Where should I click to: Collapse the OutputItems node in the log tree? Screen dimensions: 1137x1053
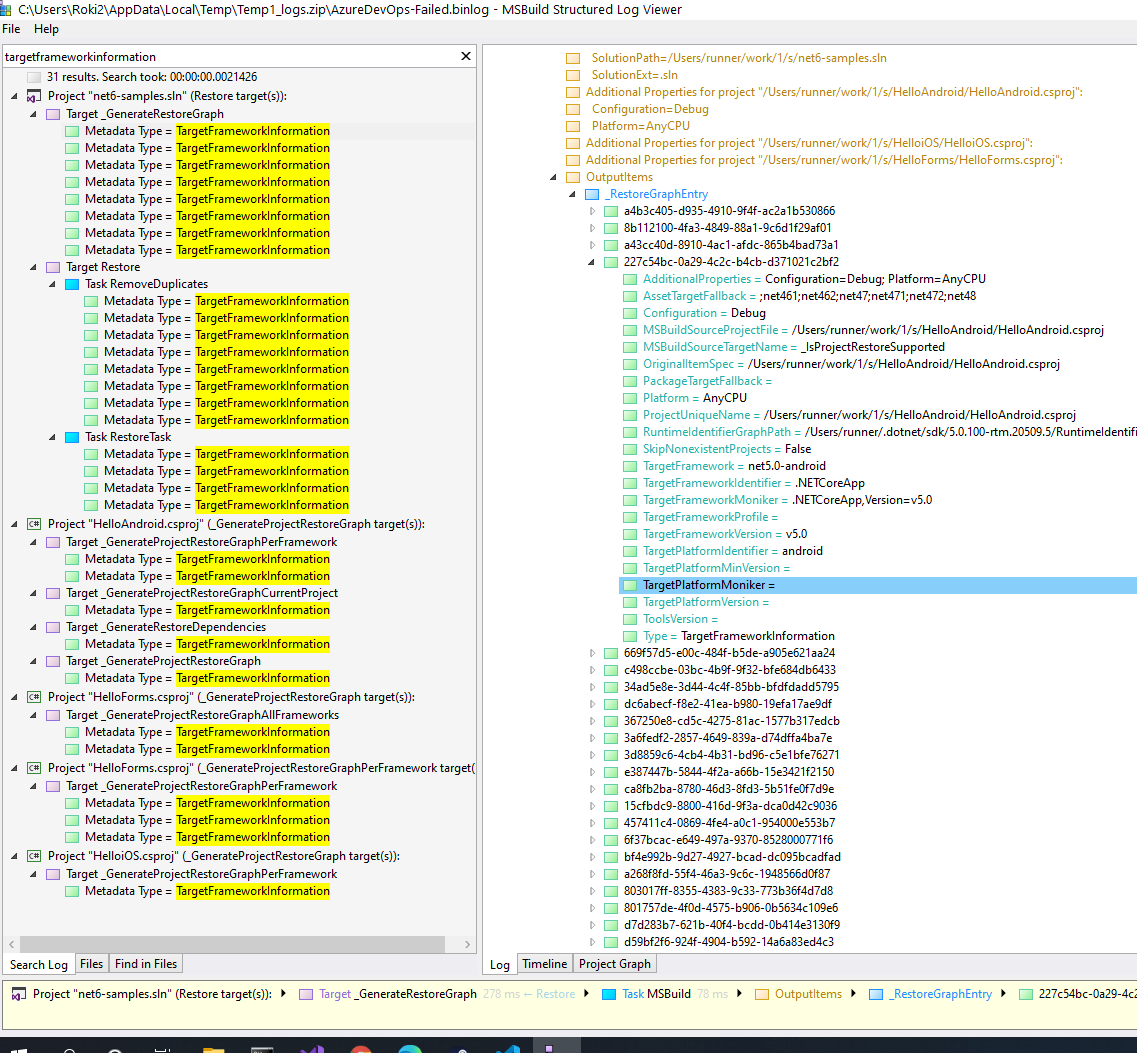[x=553, y=177]
